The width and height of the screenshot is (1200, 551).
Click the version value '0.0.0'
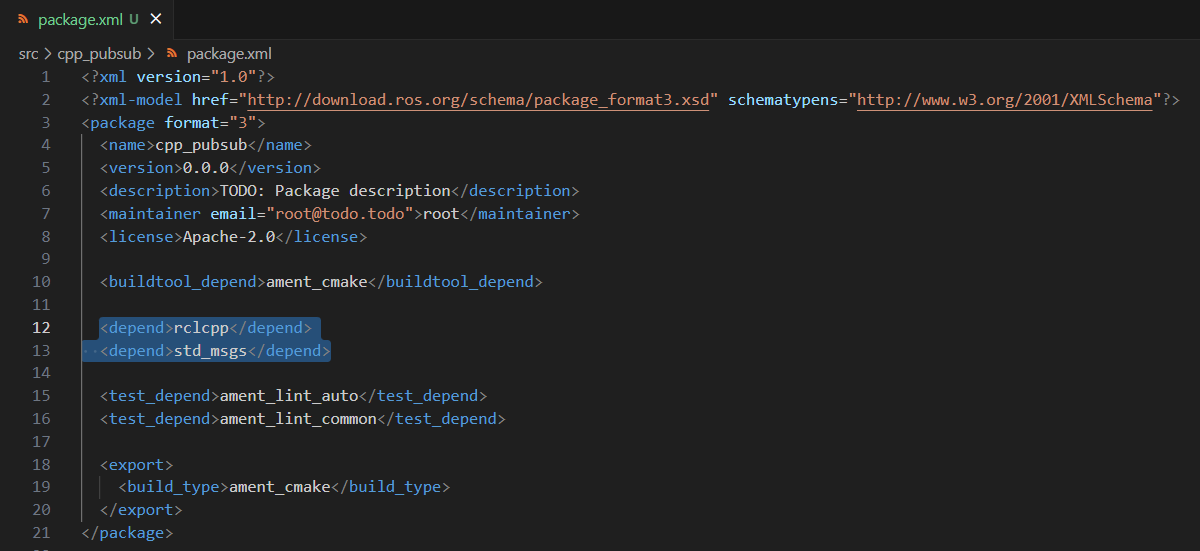click(x=205, y=168)
